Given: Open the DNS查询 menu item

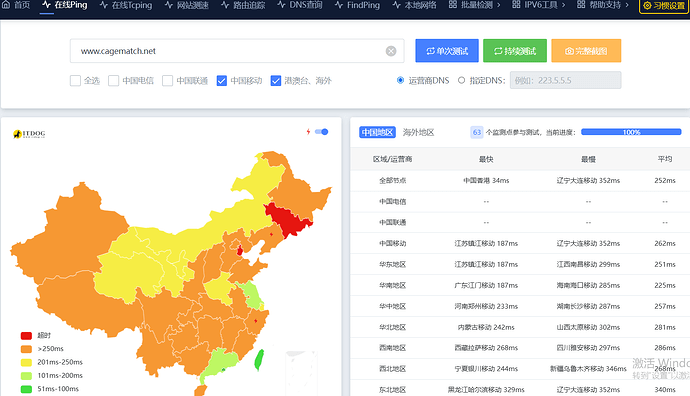Looking at the screenshot, I should pyautogui.click(x=300, y=5).
